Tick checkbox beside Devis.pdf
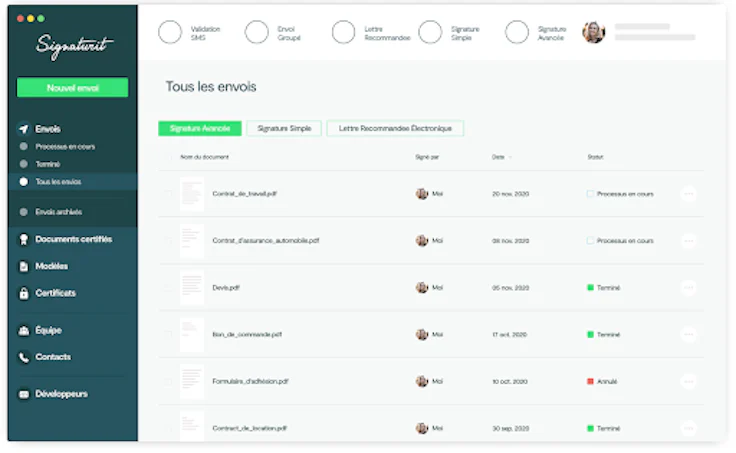736x453 pixels. [168, 287]
